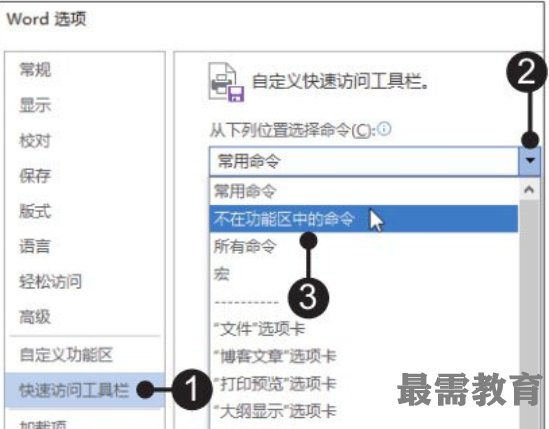Click the dropdown list scroll-up arrow

click(529, 190)
